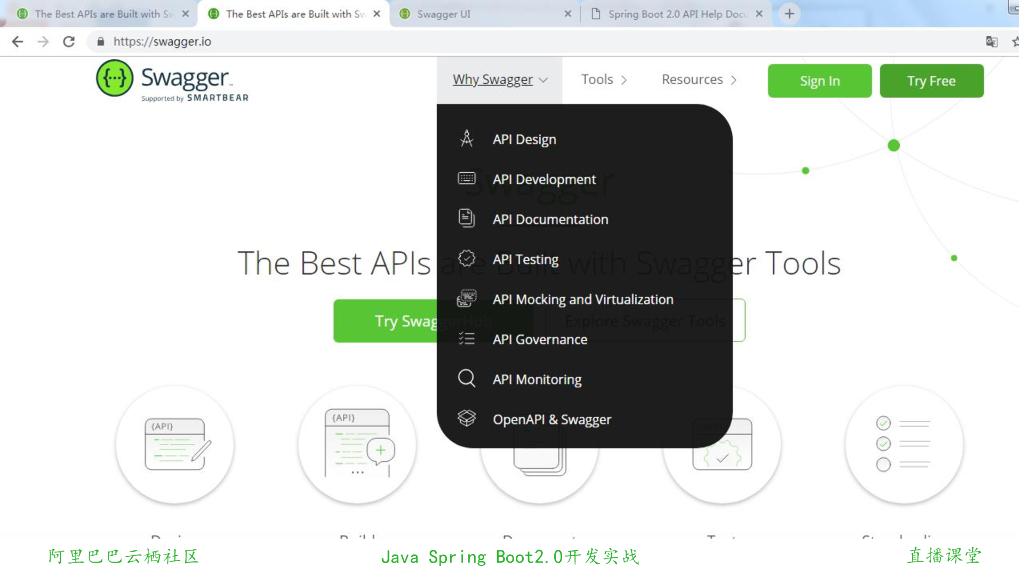The width and height of the screenshot is (1024, 576).
Task: Click the API Development keyboard icon
Action: tap(466, 178)
